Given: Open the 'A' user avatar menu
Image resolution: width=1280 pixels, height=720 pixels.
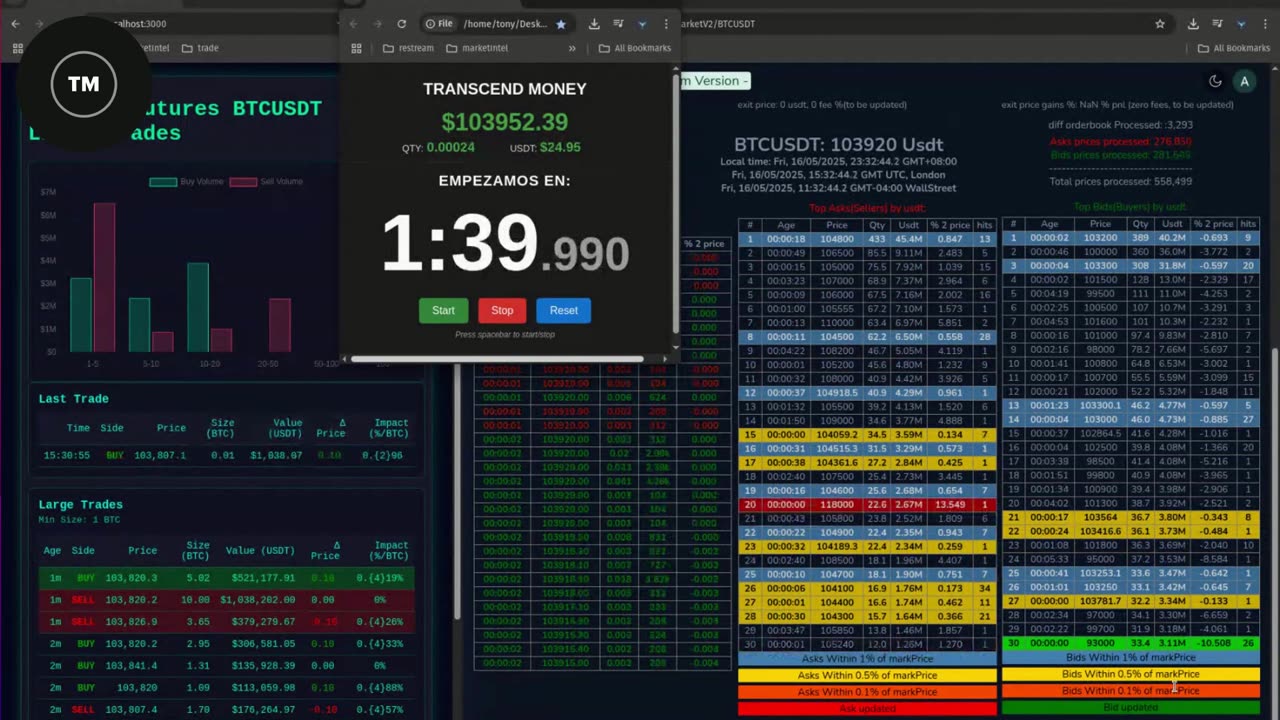Looking at the screenshot, I should (1244, 82).
